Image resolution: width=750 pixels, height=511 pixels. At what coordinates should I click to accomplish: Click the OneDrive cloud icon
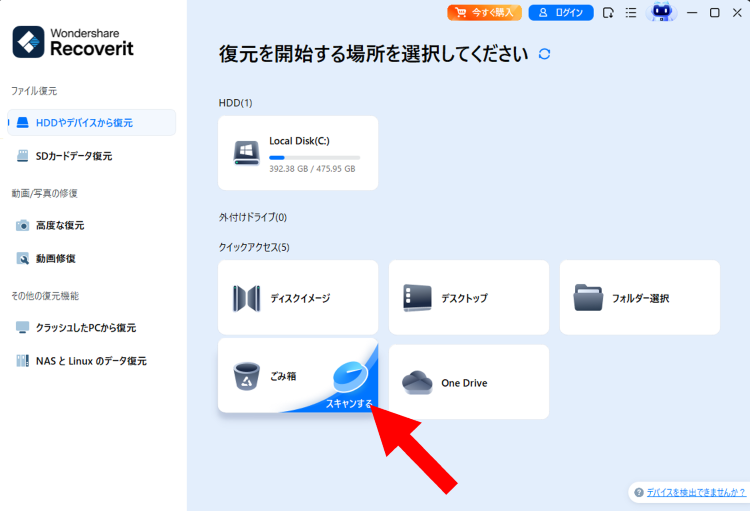click(417, 382)
